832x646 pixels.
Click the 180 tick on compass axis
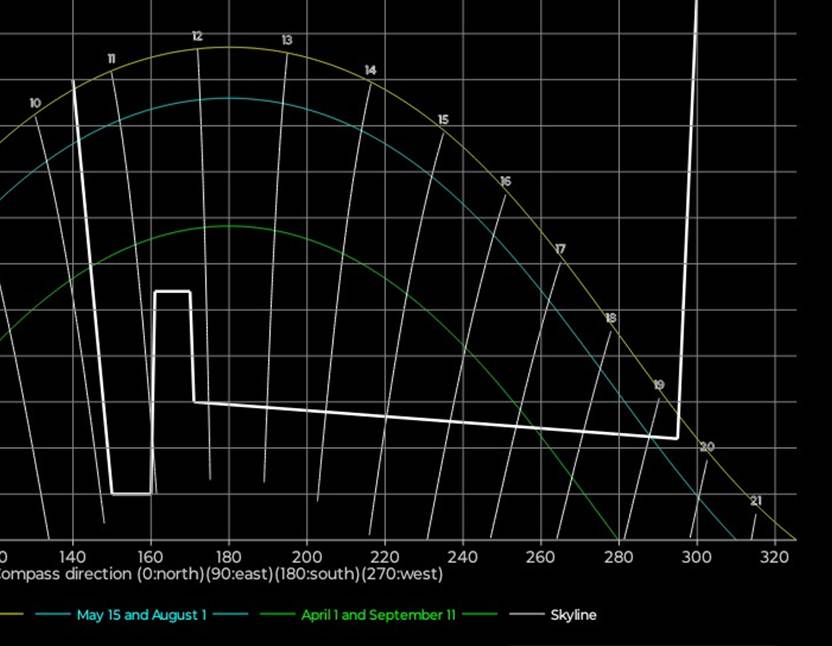tap(228, 556)
